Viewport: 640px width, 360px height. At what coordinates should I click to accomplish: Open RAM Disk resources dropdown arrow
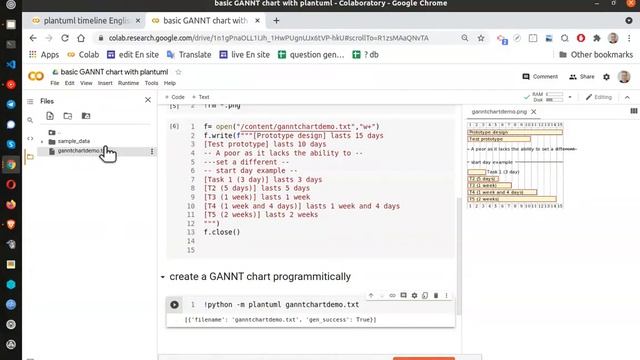[570, 97]
